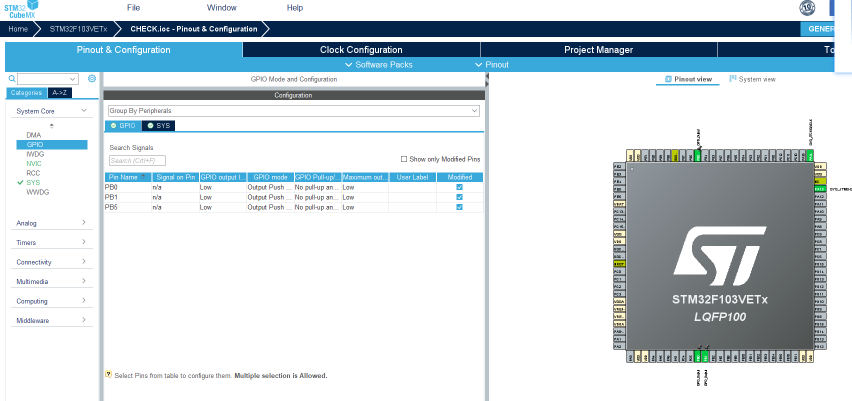Toggle the Modified checkbox for PB1
This screenshot has width=852, height=401.
tap(460, 197)
